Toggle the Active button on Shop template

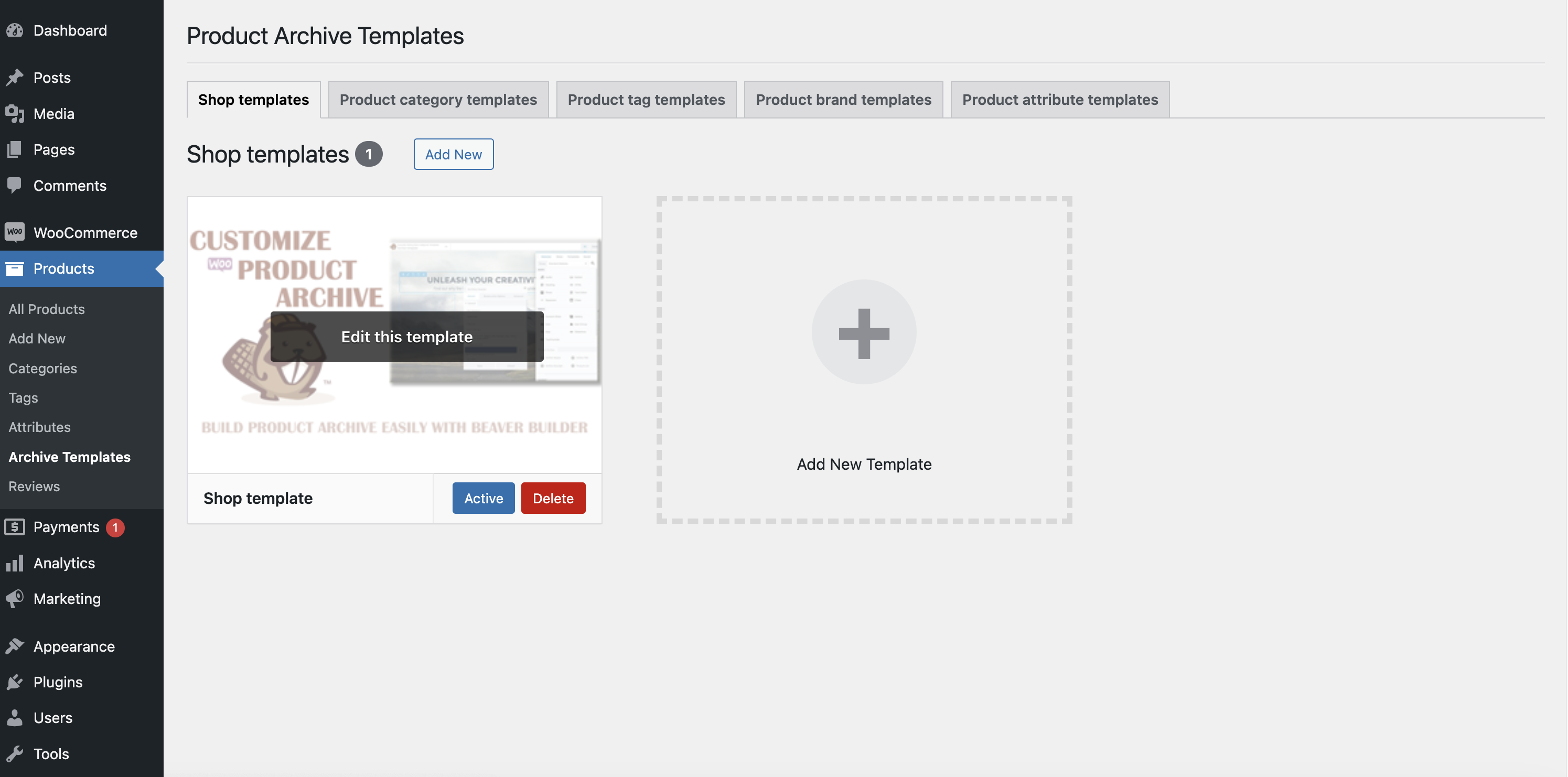click(x=484, y=498)
